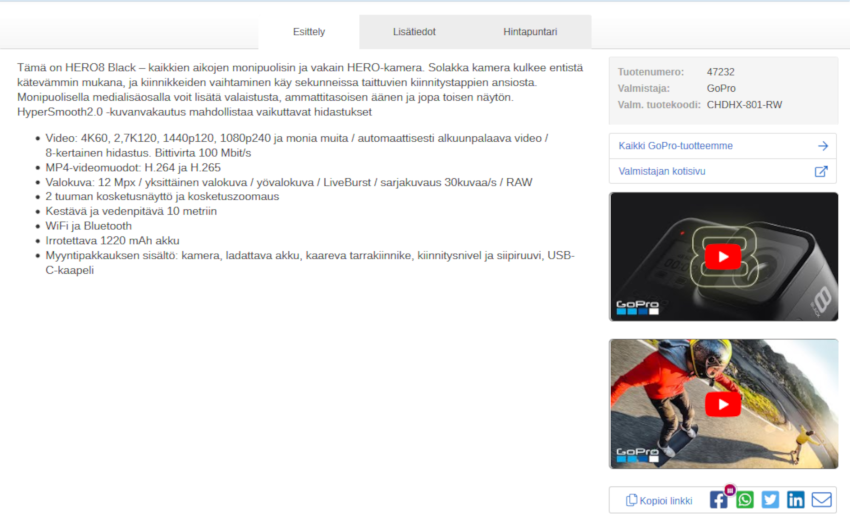Share product on Facebook icon
Screen dimensions: 850x520
pyautogui.click(x=718, y=499)
